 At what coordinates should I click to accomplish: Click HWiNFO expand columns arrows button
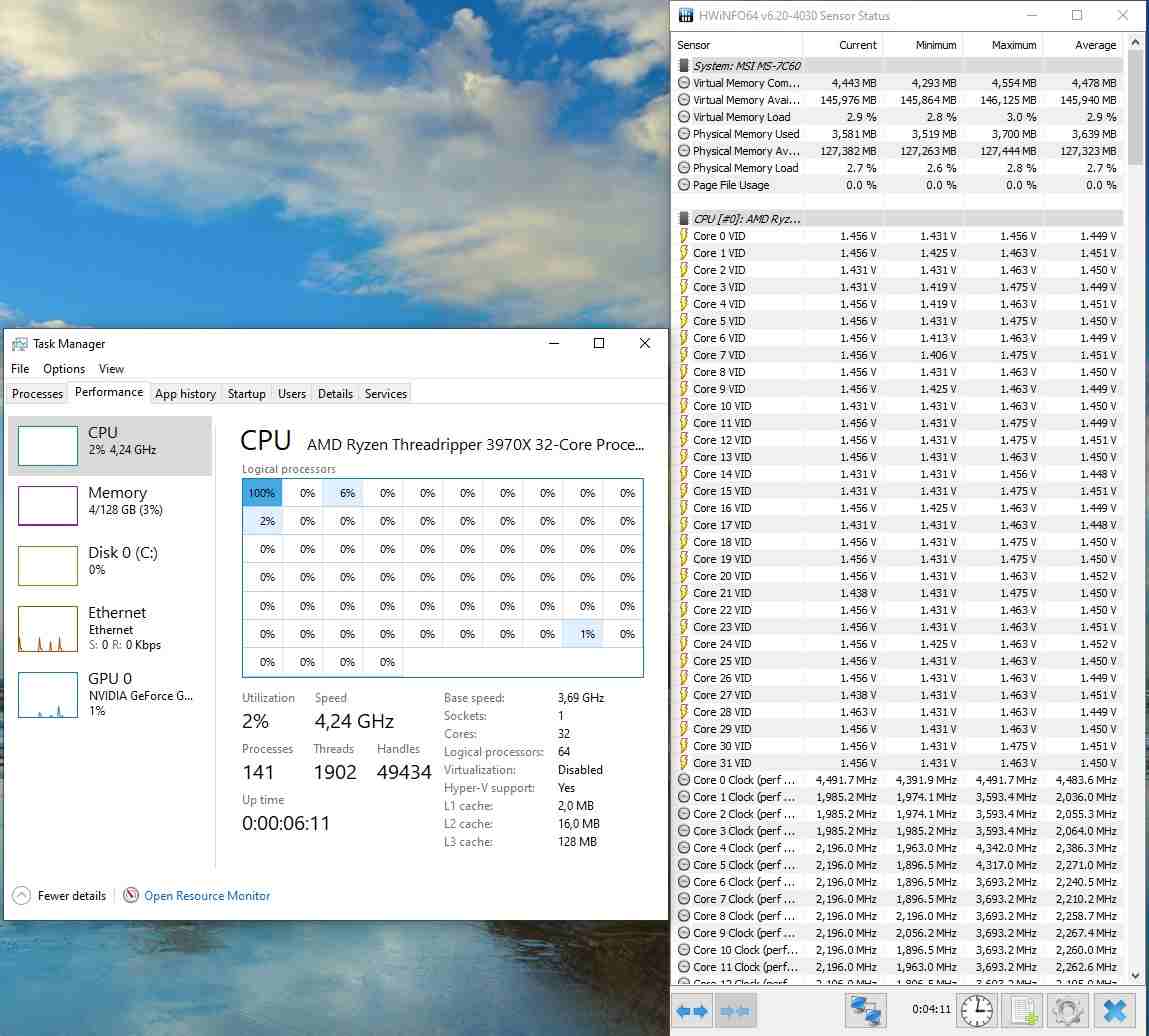(692, 1011)
